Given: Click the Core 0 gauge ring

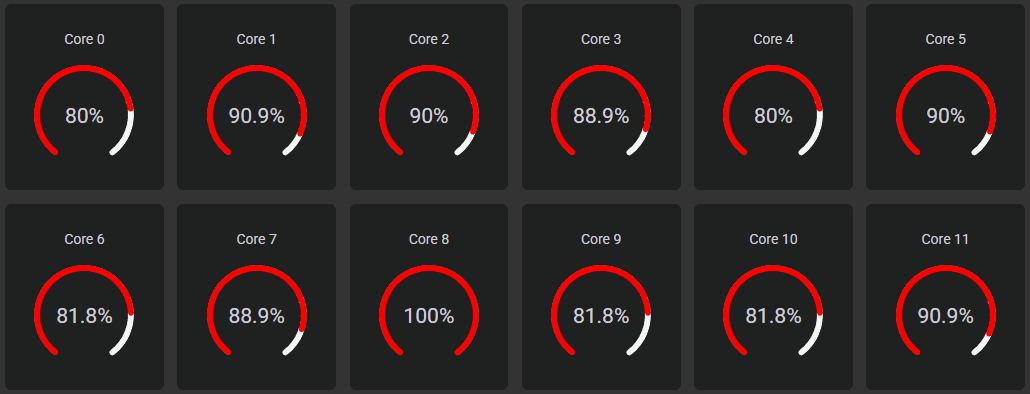Looking at the screenshot, I should [x=84, y=110].
